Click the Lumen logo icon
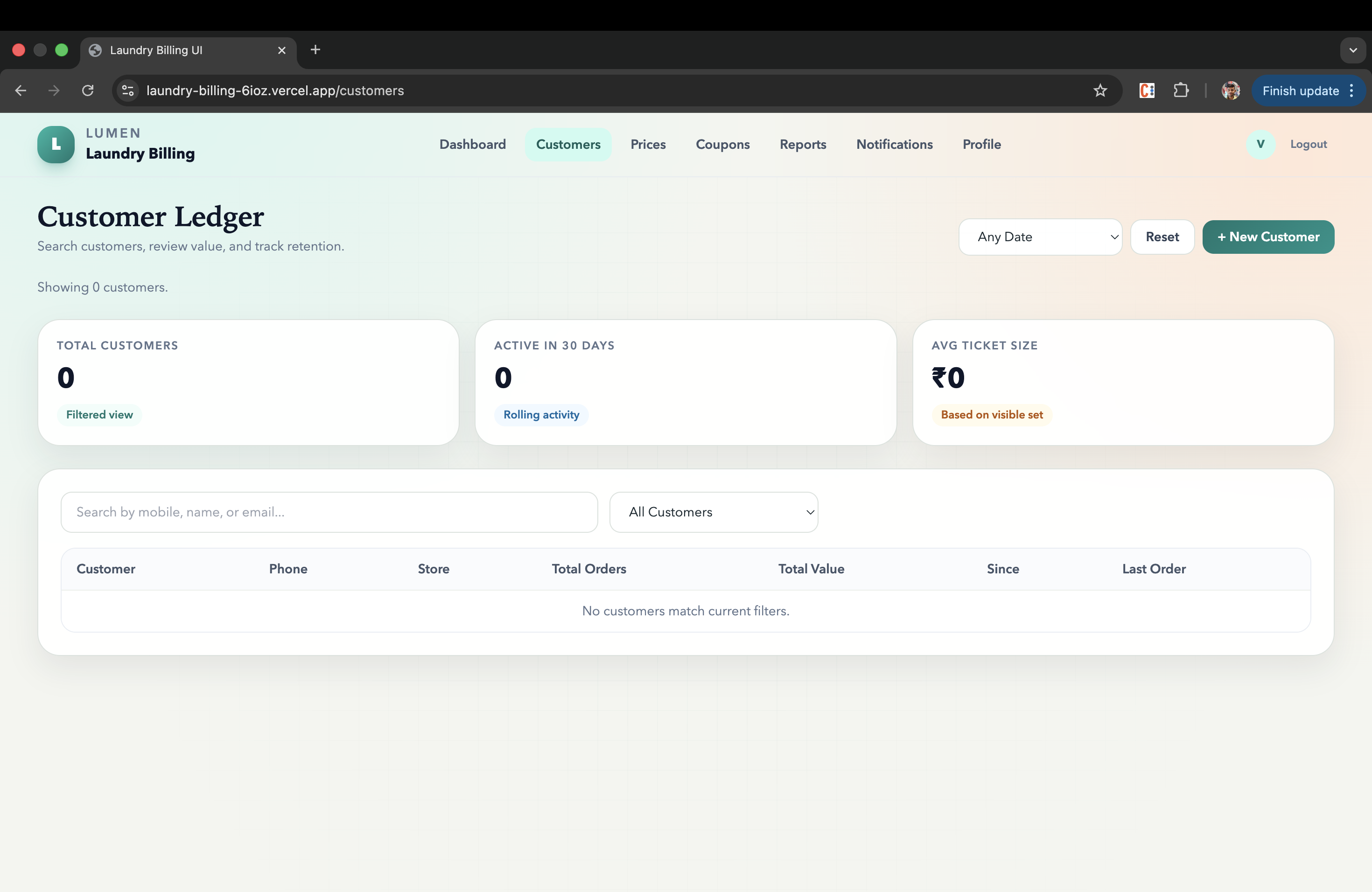 click(56, 145)
